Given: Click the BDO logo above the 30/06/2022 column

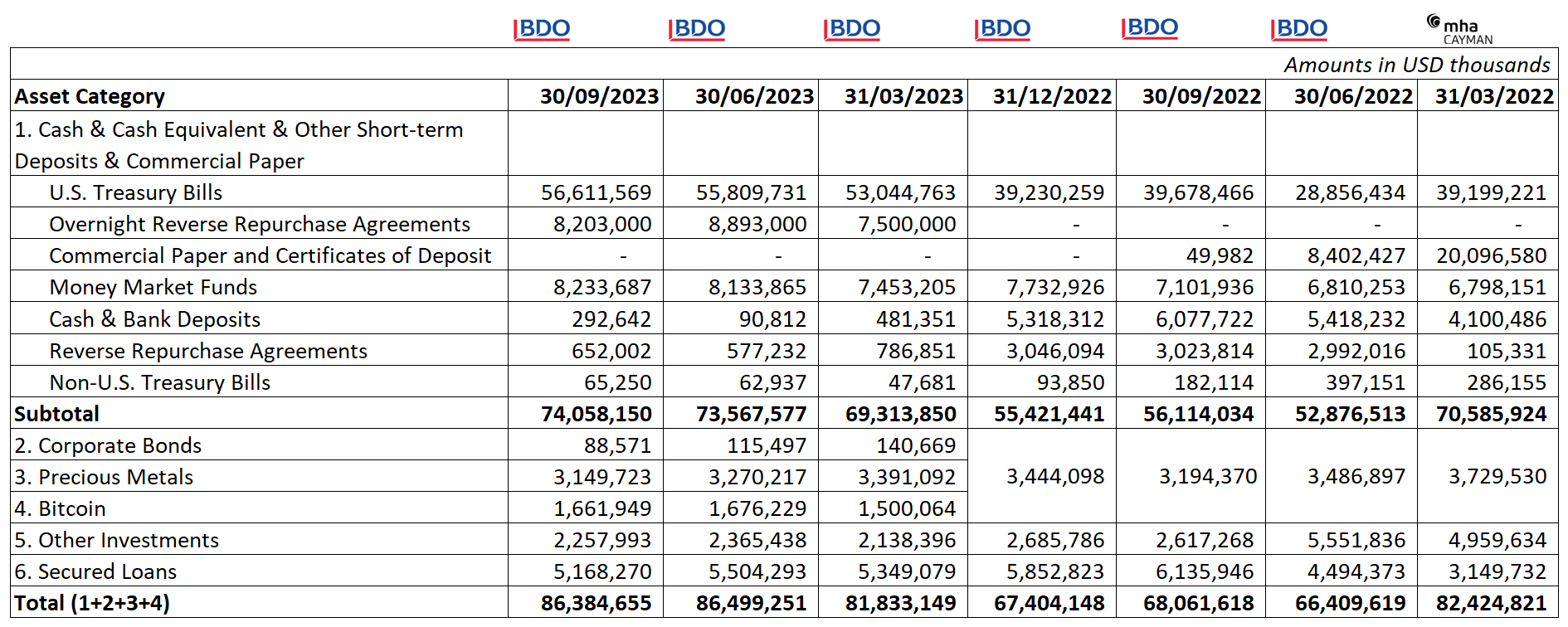Looking at the screenshot, I should click(x=1299, y=29).
